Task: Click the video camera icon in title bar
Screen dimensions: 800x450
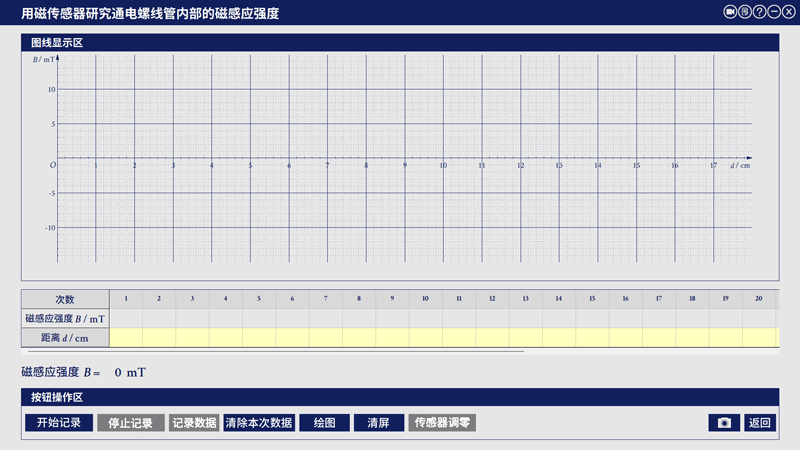Action: point(731,11)
